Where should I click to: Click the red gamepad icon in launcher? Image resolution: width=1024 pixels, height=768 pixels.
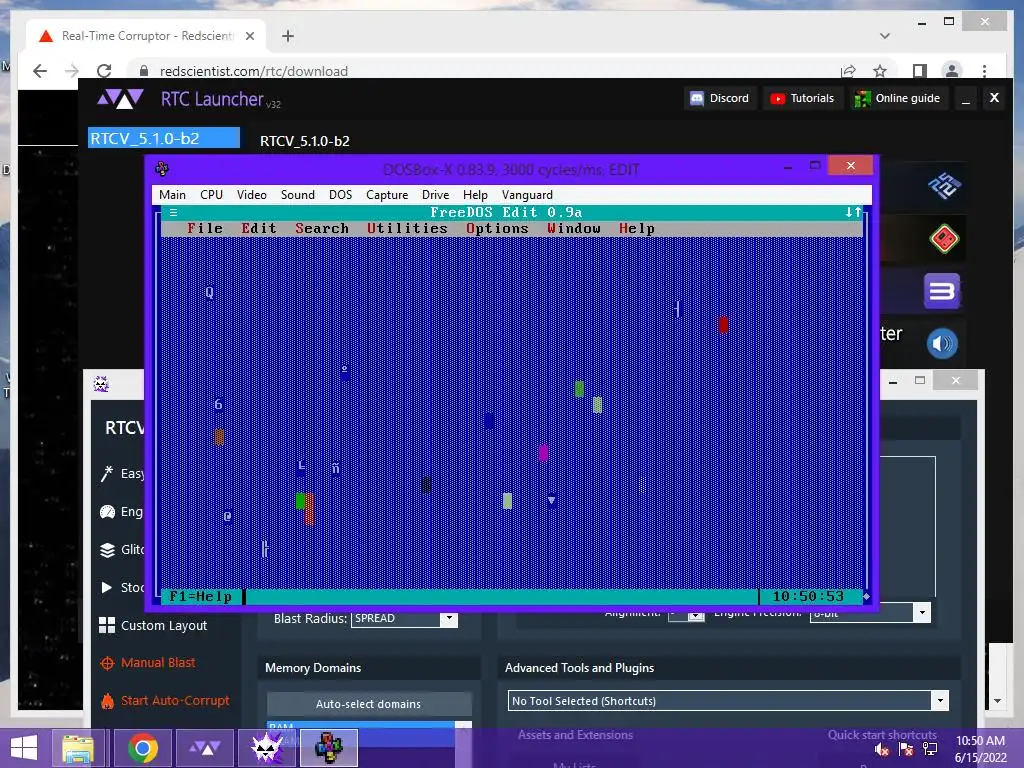(944, 238)
